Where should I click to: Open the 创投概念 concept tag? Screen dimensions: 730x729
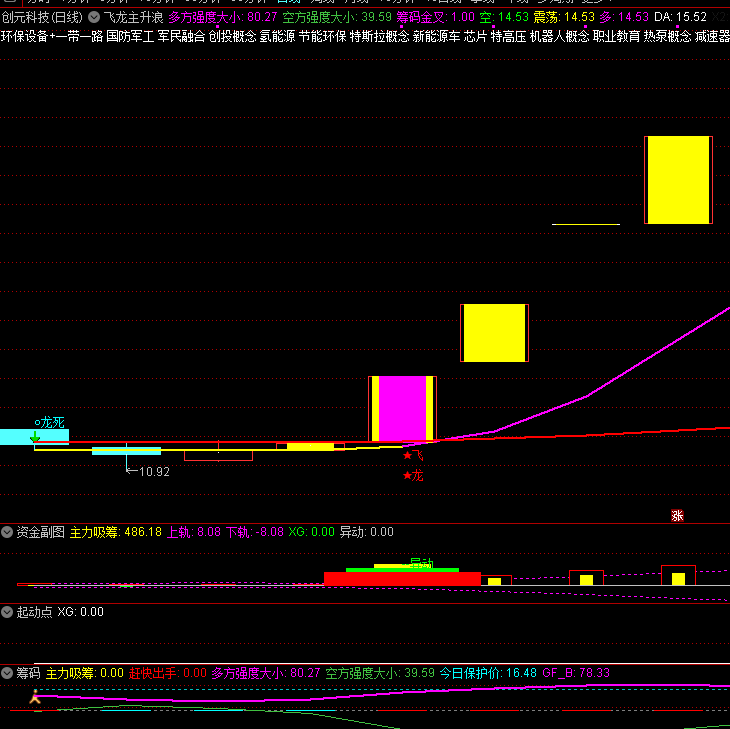click(x=232, y=36)
